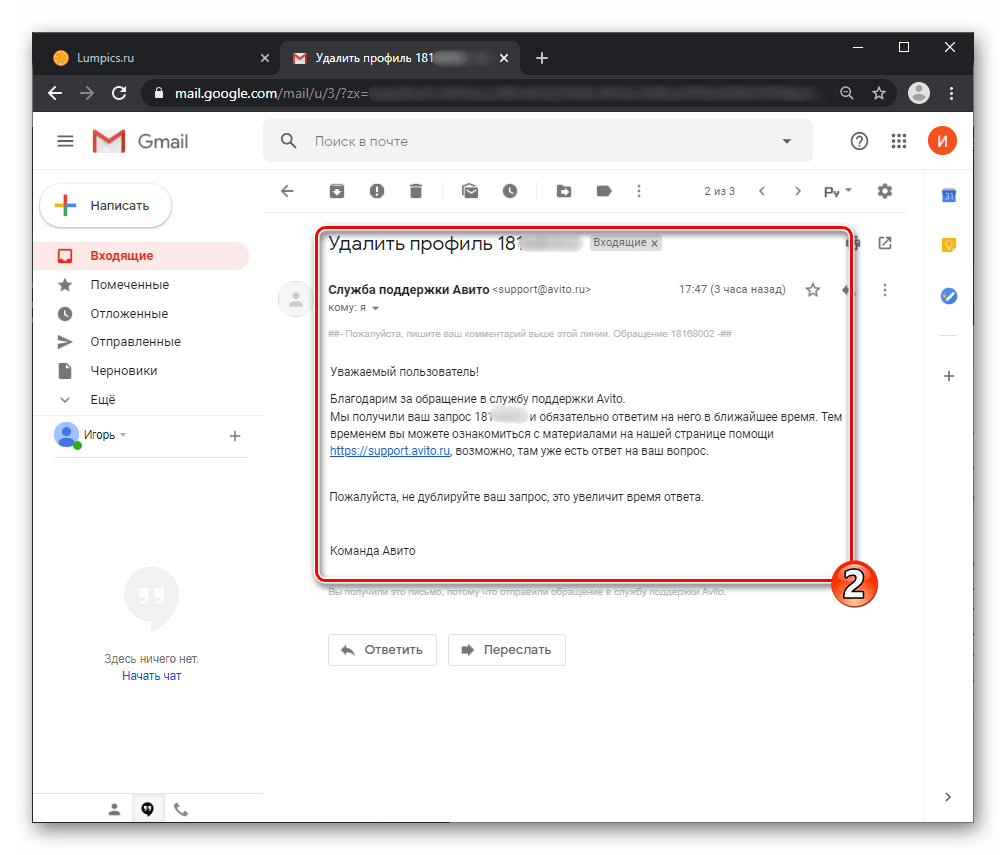
Task: Click the Поиск в почте search field
Action: [538, 141]
